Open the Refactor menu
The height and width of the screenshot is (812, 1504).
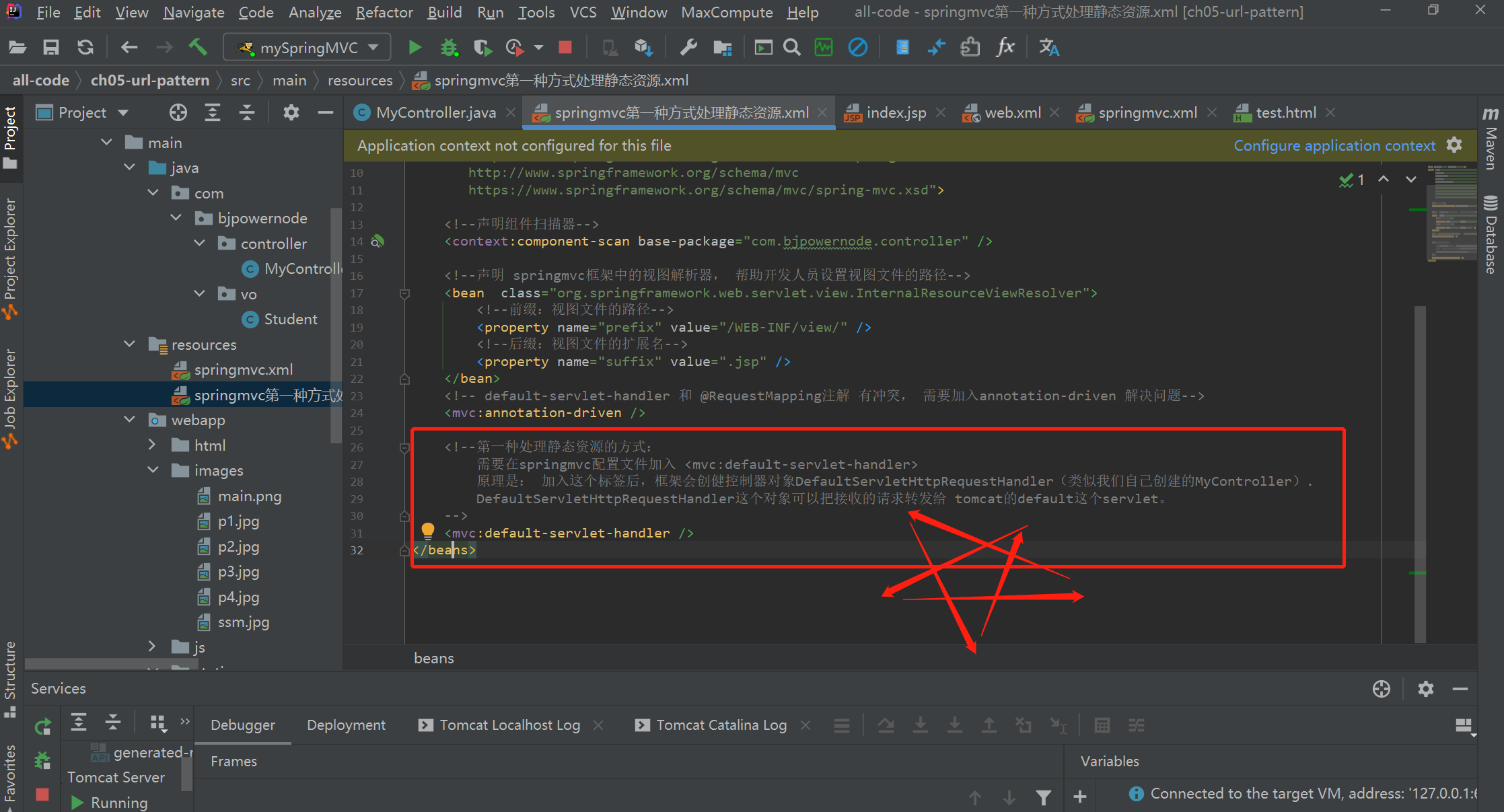pyautogui.click(x=384, y=12)
